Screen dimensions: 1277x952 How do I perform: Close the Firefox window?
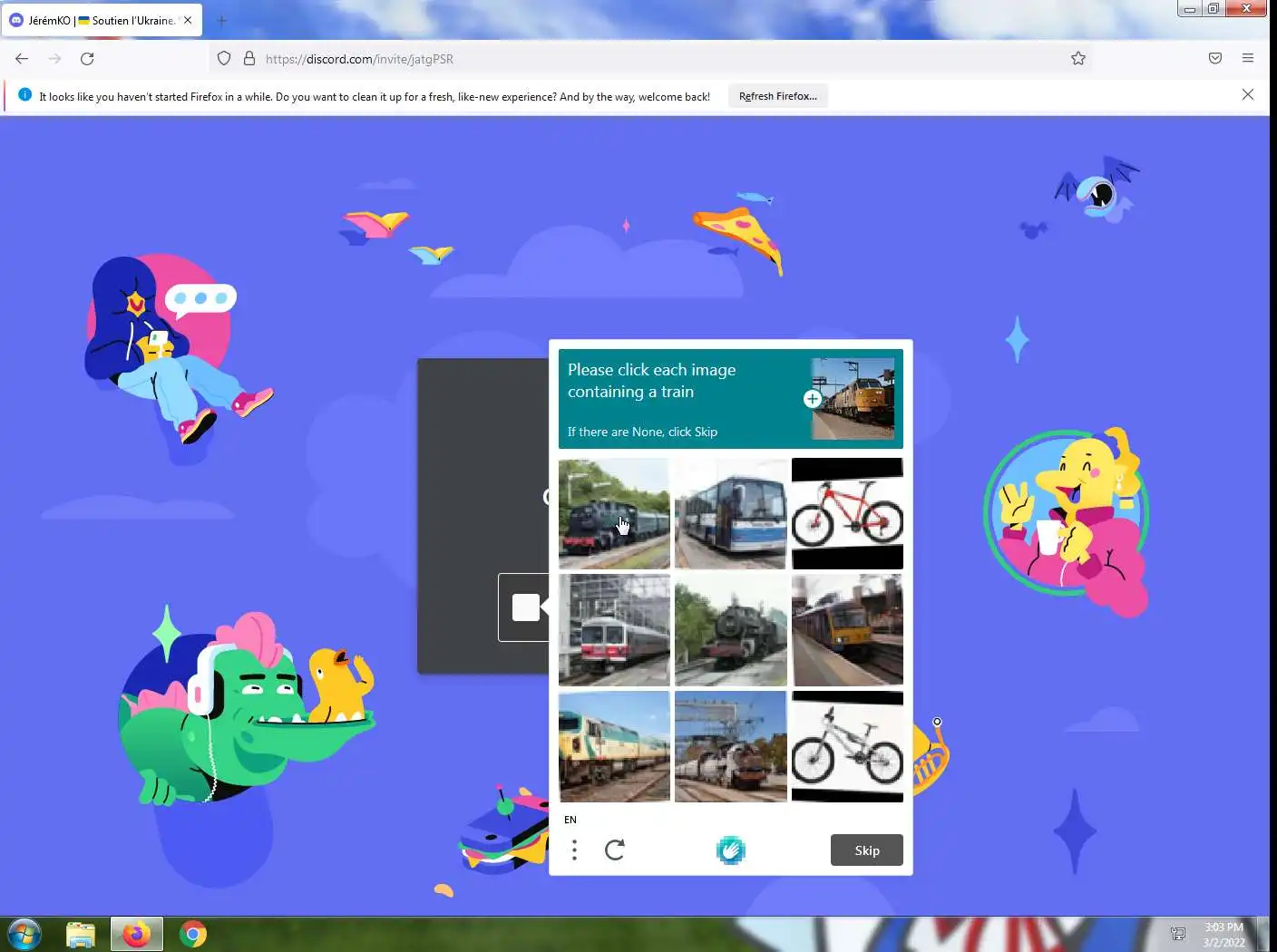(x=1246, y=9)
